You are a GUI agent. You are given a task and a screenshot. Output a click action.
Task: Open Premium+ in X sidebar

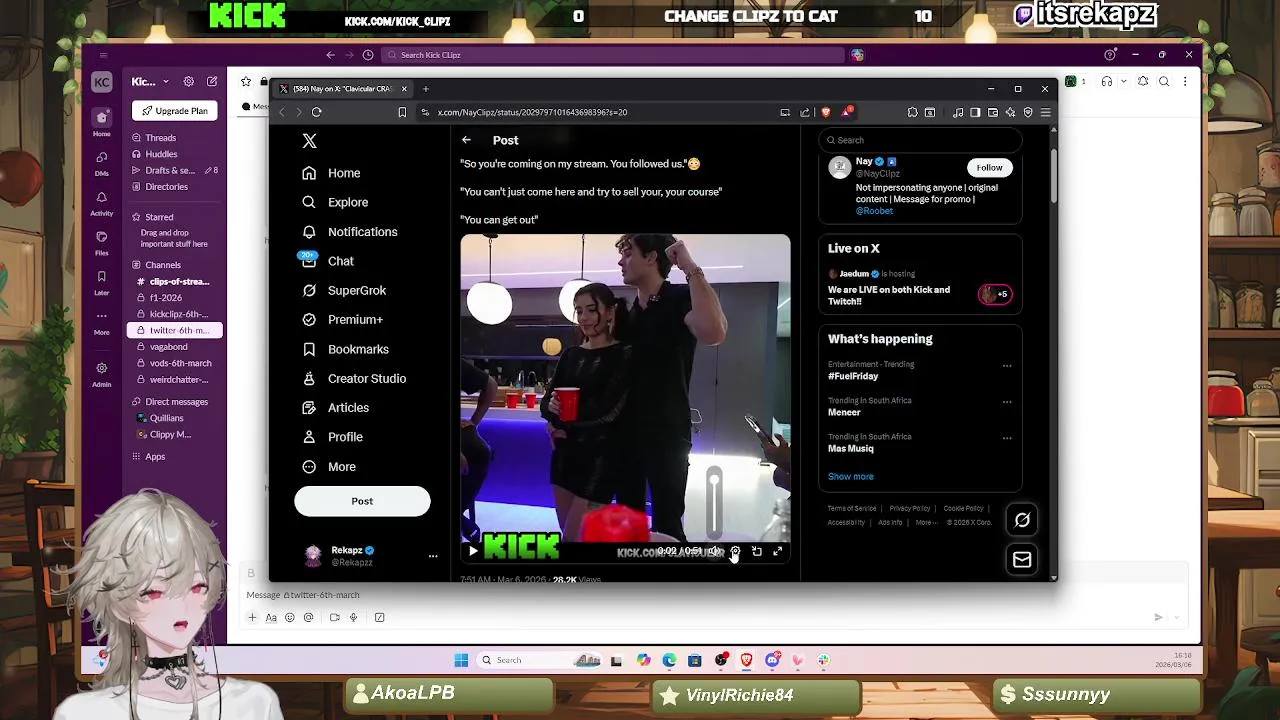tap(342, 320)
